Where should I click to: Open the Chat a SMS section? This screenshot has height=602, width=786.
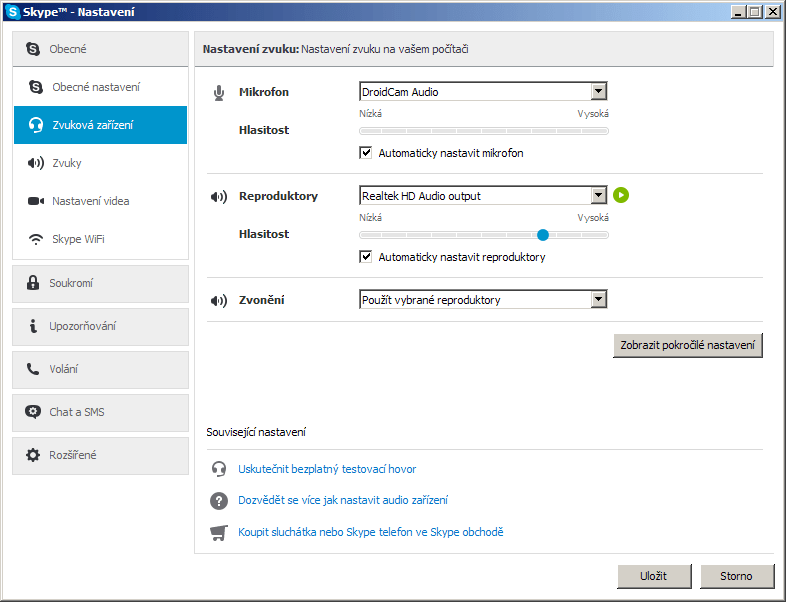pyautogui.click(x=100, y=413)
